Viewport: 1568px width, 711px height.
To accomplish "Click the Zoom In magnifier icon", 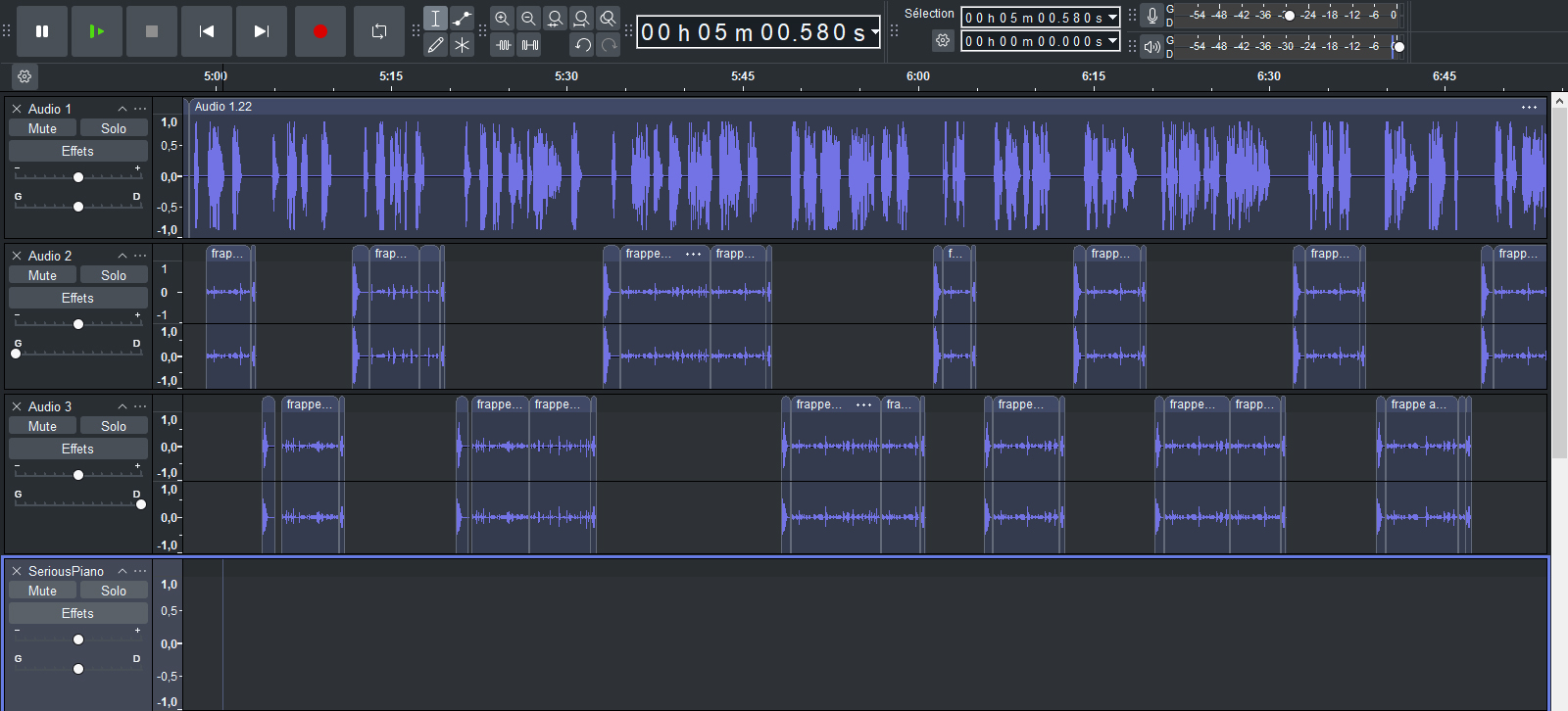I will pyautogui.click(x=502, y=19).
